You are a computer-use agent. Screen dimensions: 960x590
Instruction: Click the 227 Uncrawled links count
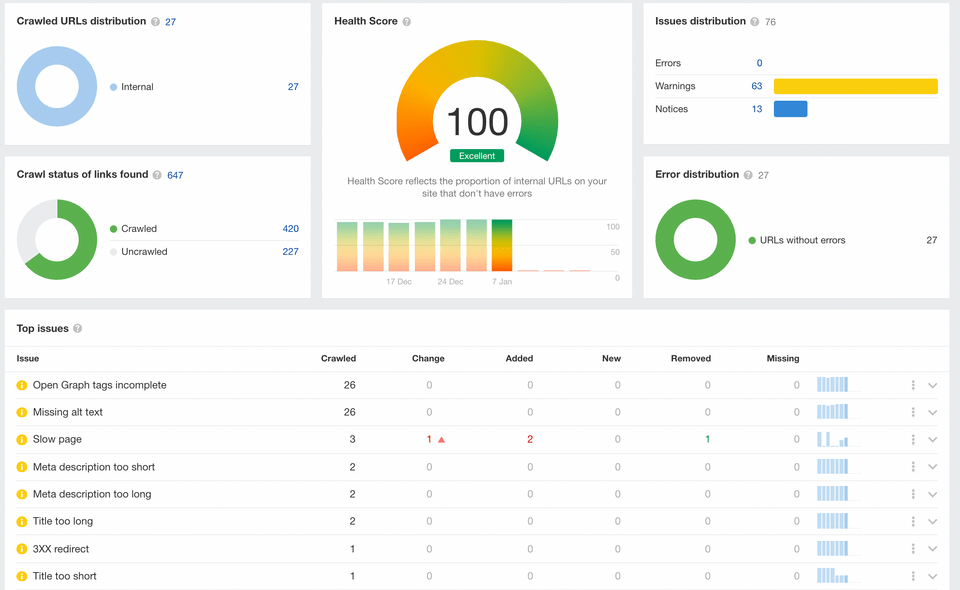tap(290, 252)
